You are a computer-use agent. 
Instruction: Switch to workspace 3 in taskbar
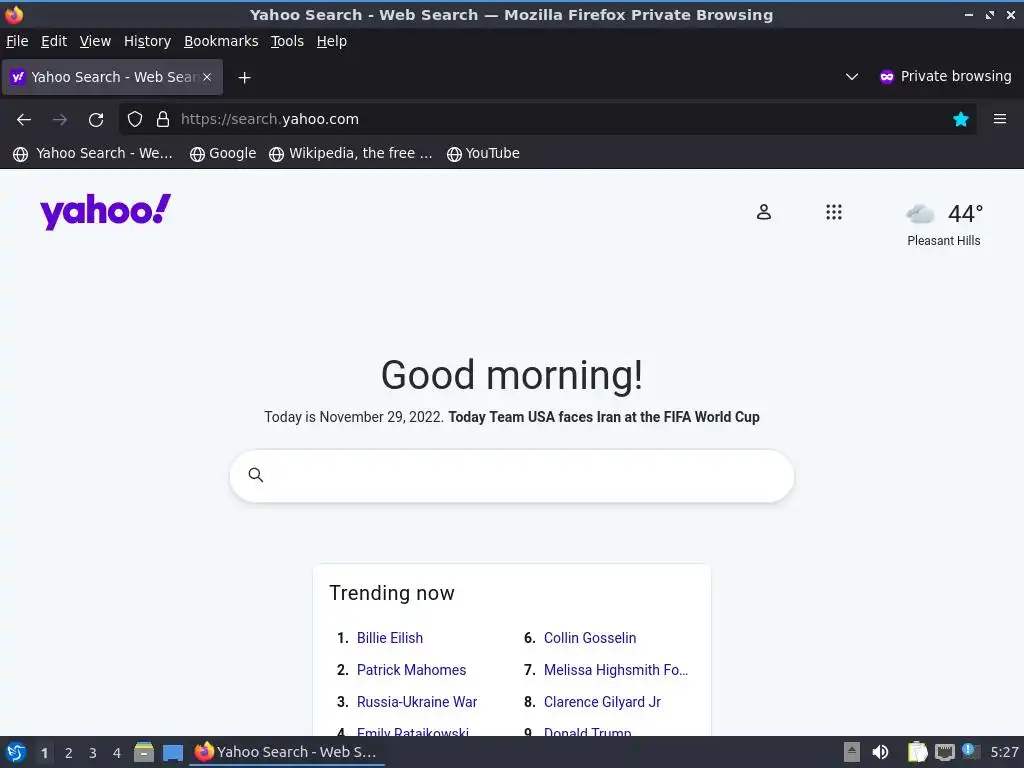pyautogui.click(x=93, y=753)
